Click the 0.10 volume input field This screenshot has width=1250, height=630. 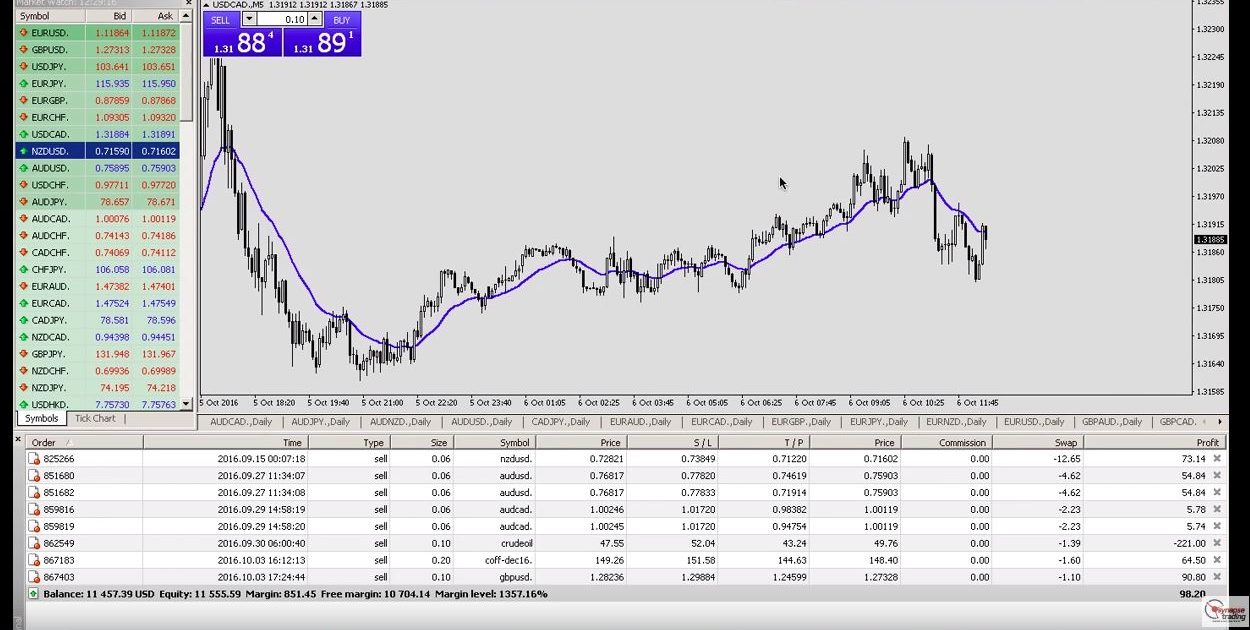point(283,20)
